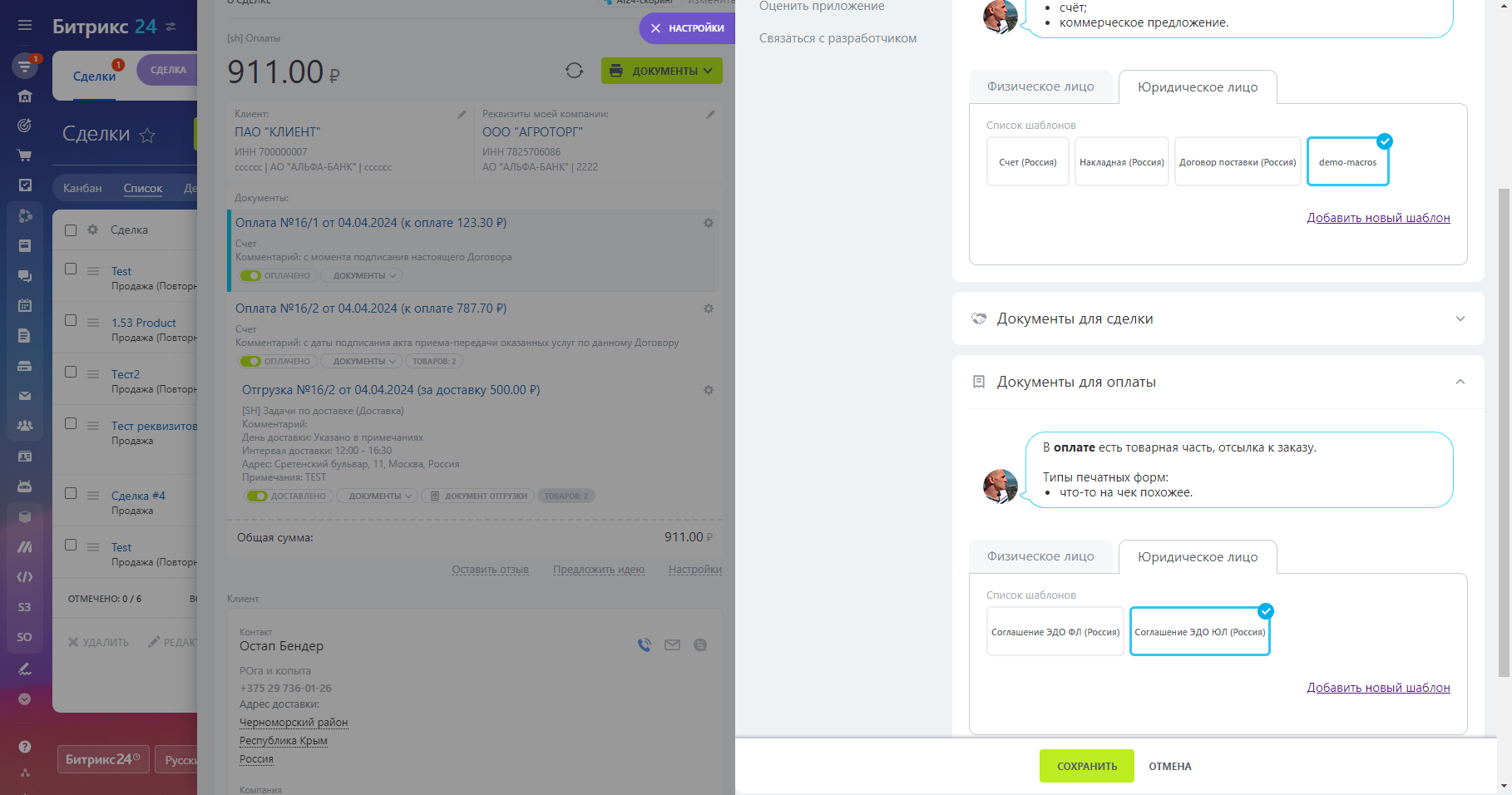
Task: Check the checkbox for 1.53 Product deal
Action: (x=71, y=321)
